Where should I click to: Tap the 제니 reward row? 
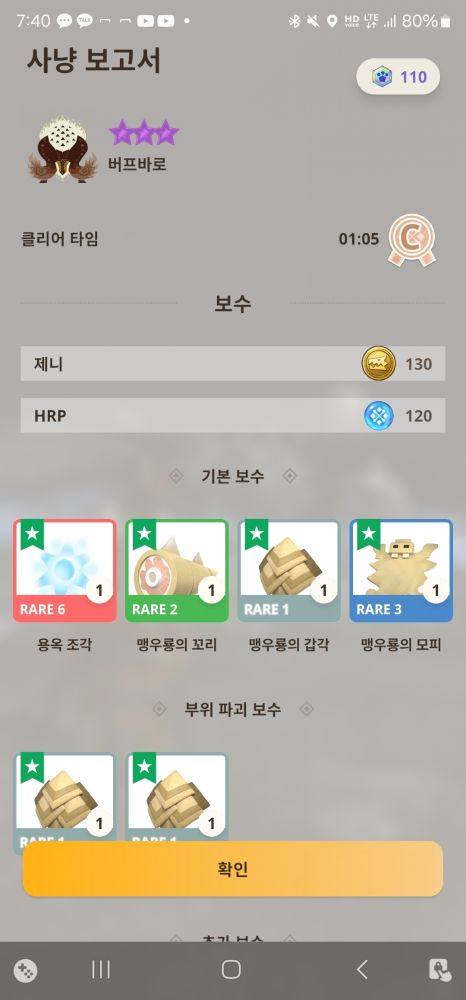(x=233, y=364)
